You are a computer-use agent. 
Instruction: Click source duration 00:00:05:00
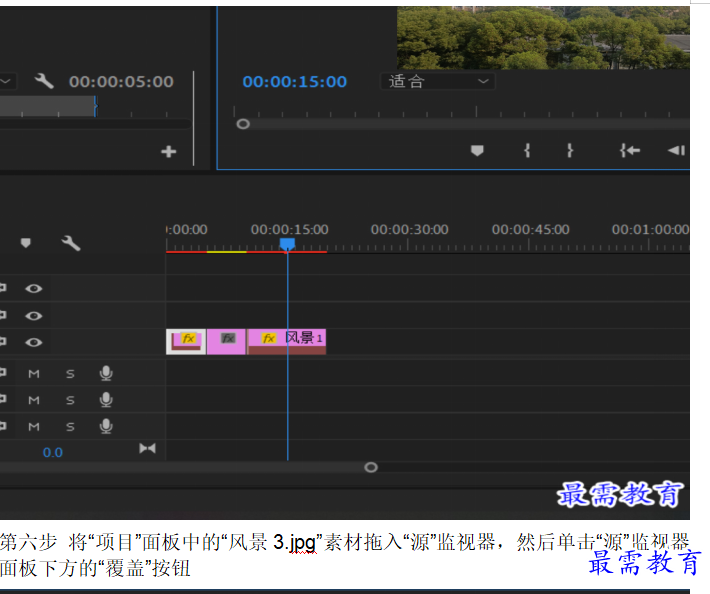[x=121, y=81]
